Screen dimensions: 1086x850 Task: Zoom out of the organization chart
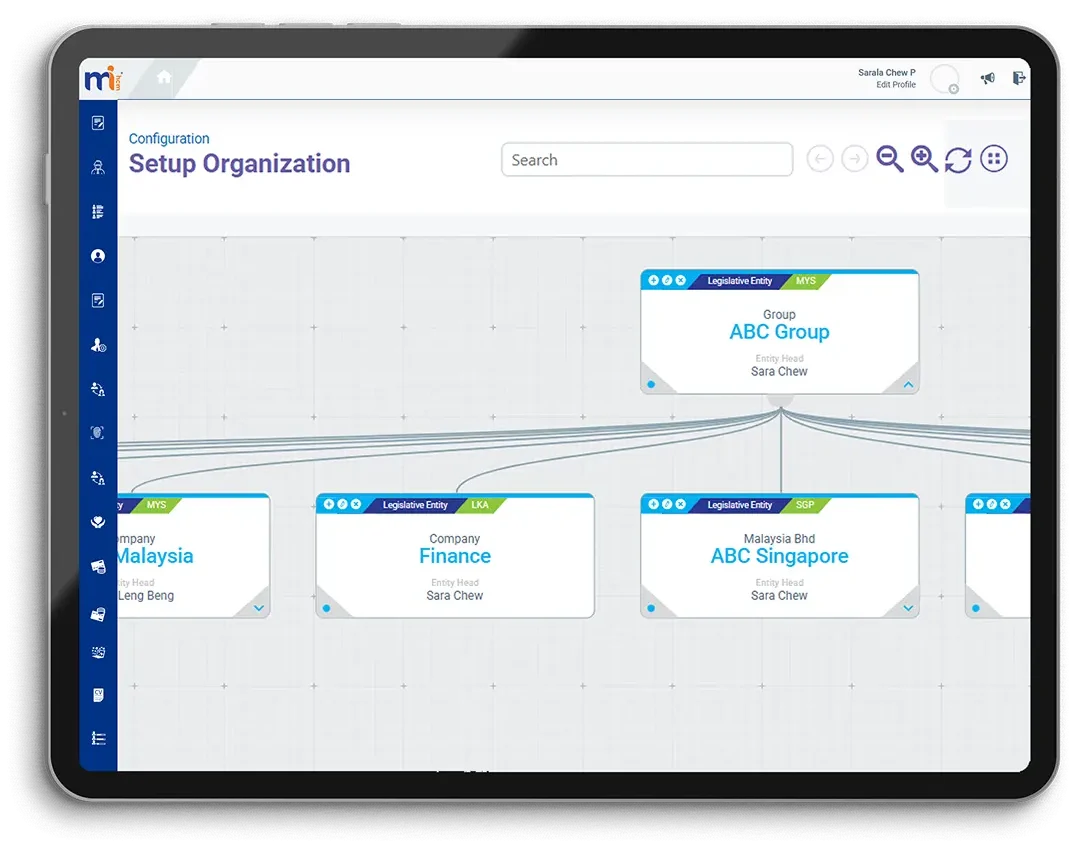(x=890, y=159)
